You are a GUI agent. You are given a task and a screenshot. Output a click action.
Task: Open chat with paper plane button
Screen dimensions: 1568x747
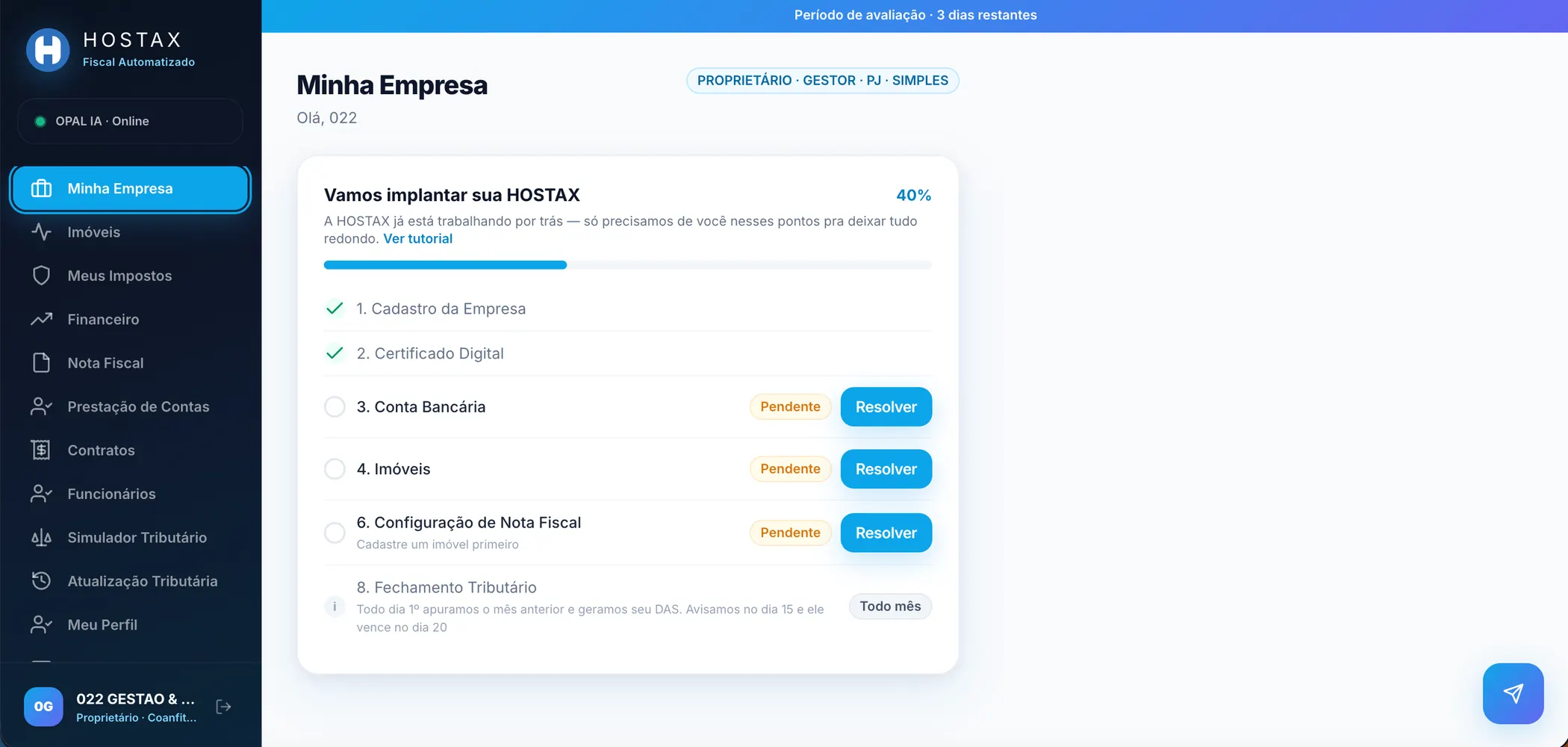point(1513,693)
